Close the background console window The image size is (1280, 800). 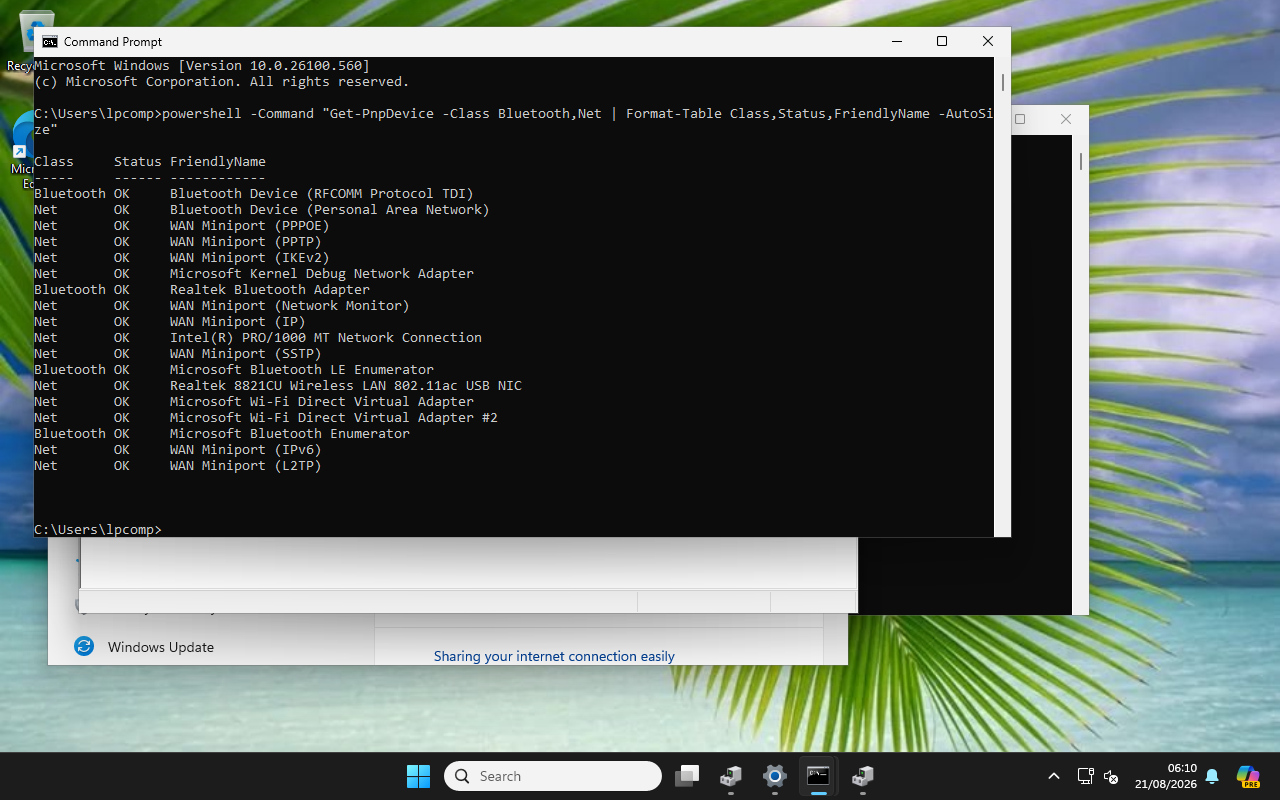tap(1065, 119)
